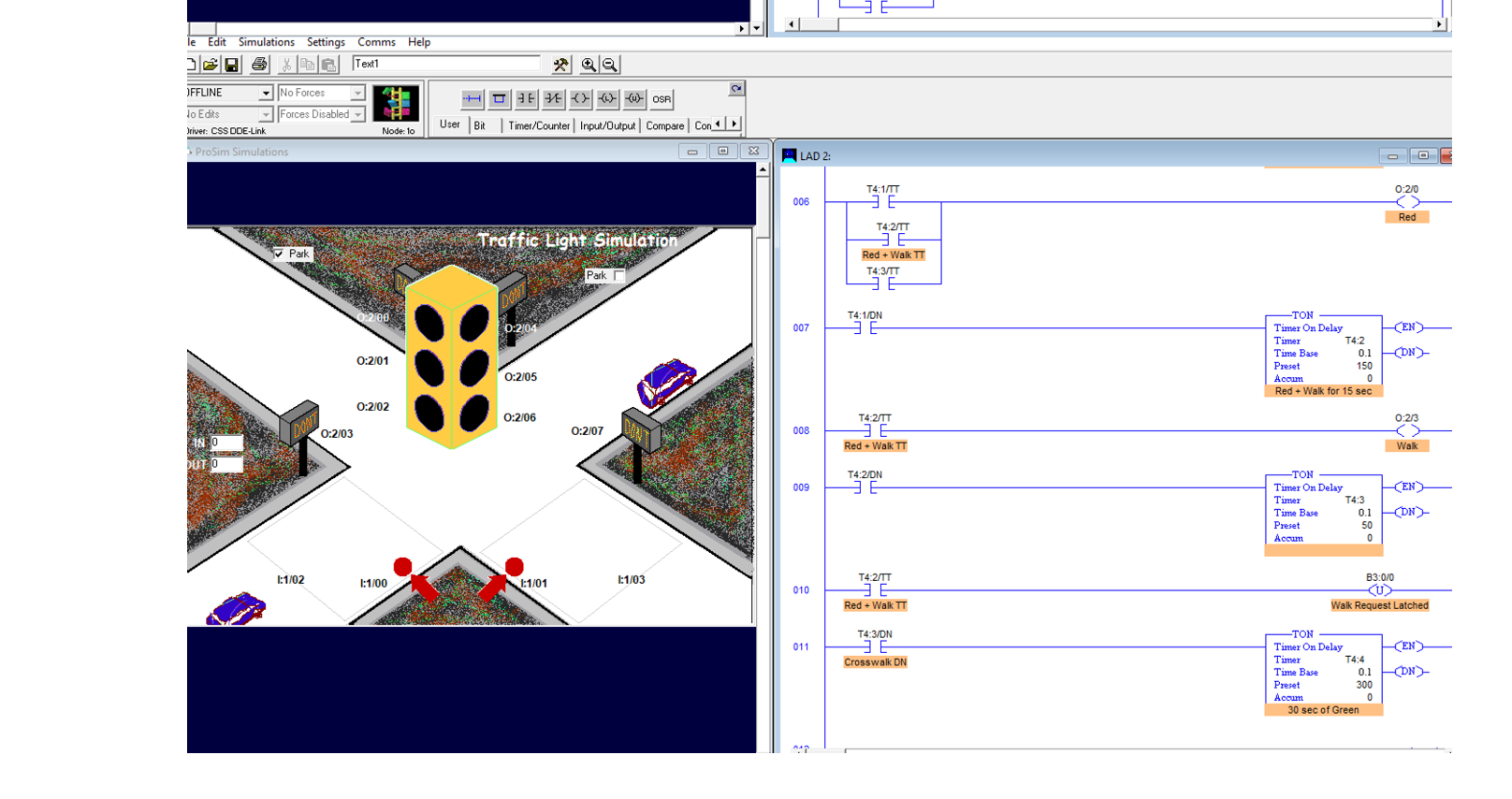1512x799 pixels.
Task: Click the blue car at the bottom left
Action: (236, 609)
